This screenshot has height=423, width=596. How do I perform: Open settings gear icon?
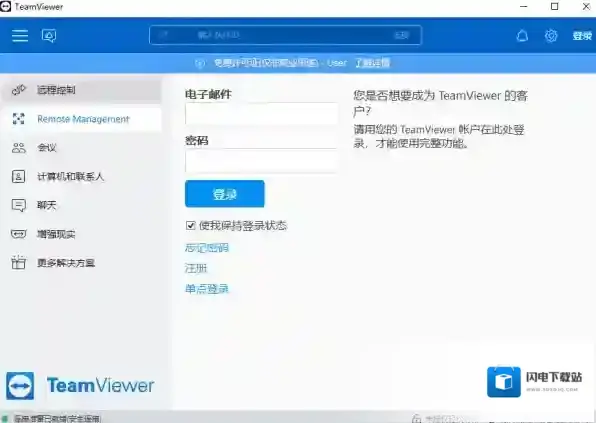[x=551, y=36]
